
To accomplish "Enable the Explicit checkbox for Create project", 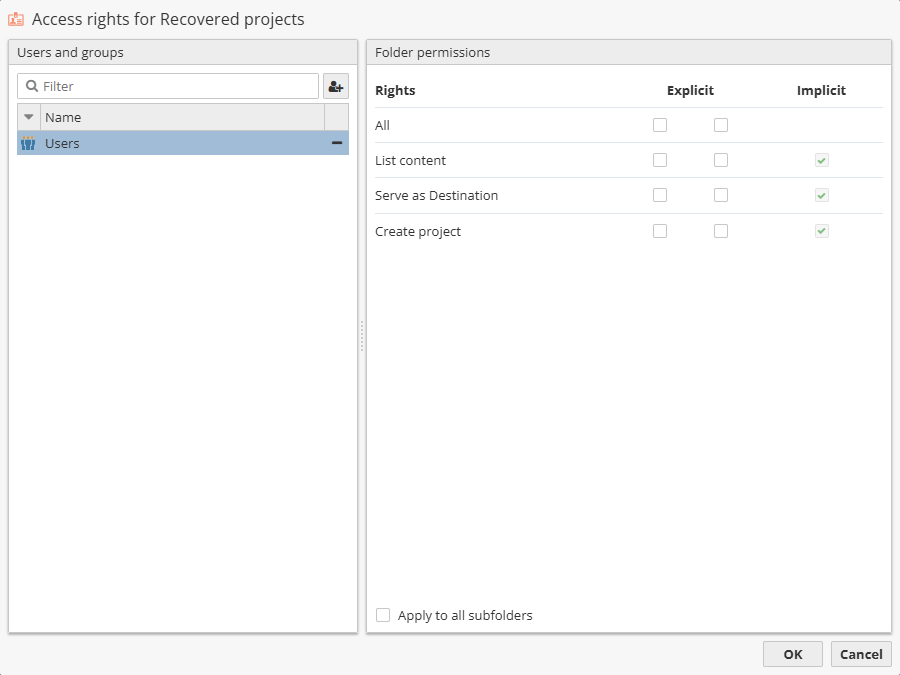I will pos(659,231).
